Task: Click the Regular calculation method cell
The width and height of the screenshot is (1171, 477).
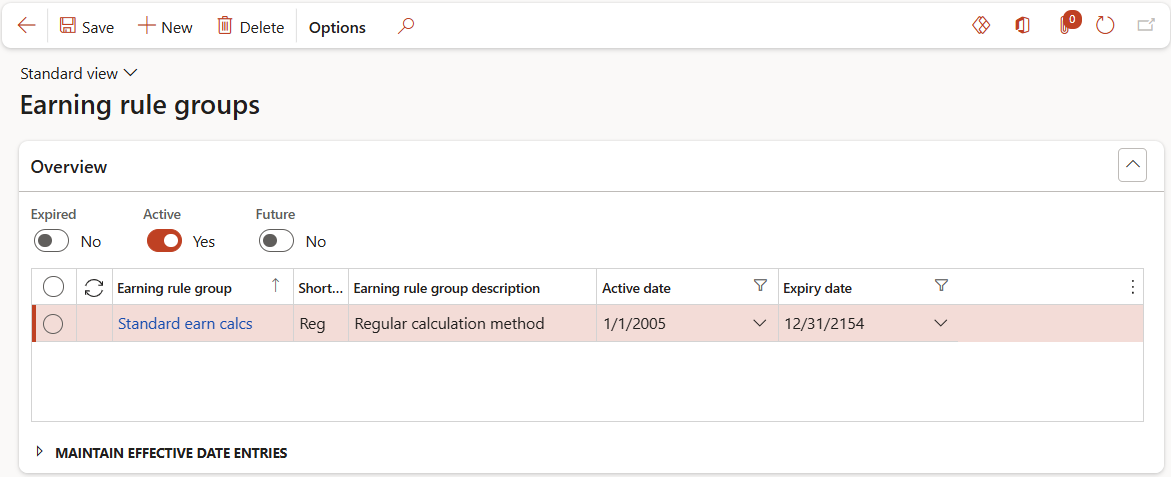Action: [472, 324]
